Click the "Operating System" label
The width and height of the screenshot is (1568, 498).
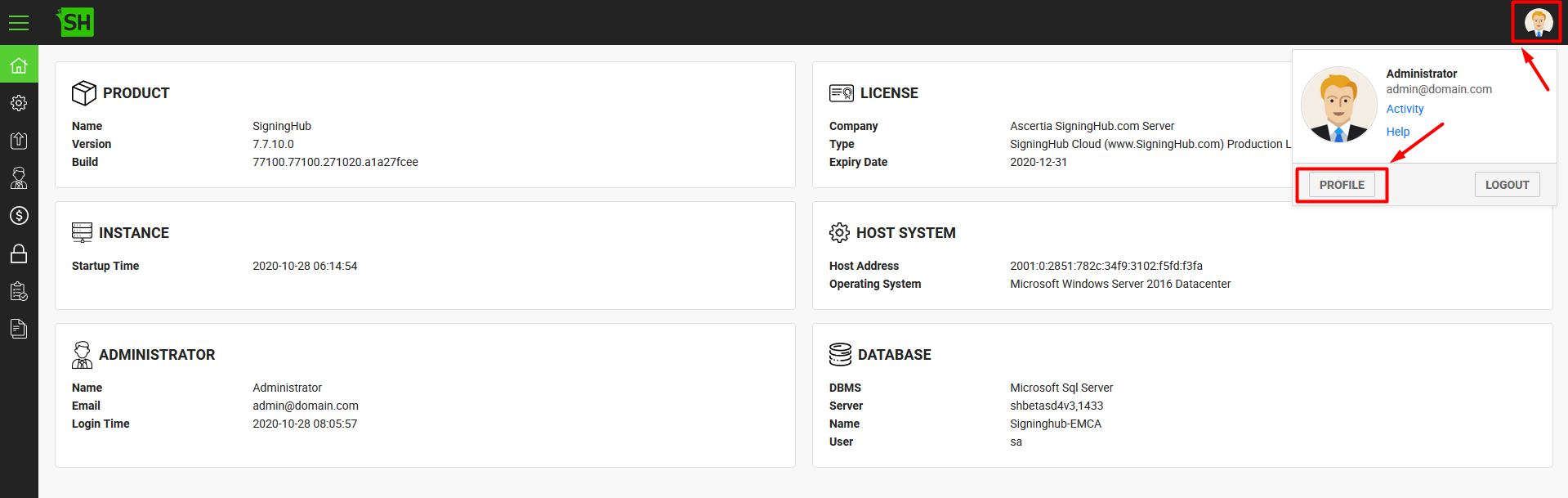(875, 284)
